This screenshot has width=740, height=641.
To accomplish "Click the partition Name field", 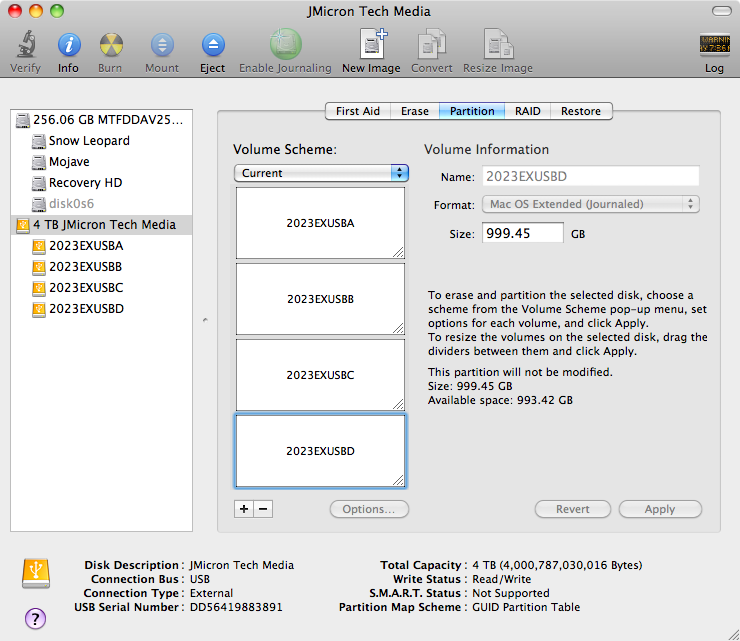I will [591, 176].
